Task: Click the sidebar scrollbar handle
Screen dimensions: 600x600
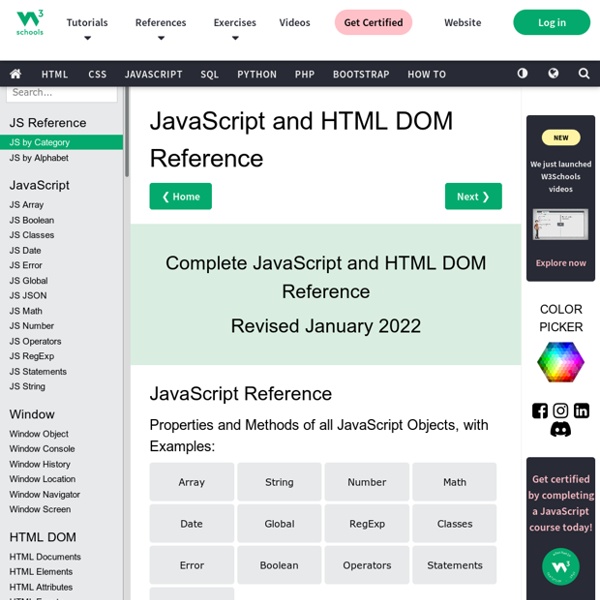Action: pos(127,132)
